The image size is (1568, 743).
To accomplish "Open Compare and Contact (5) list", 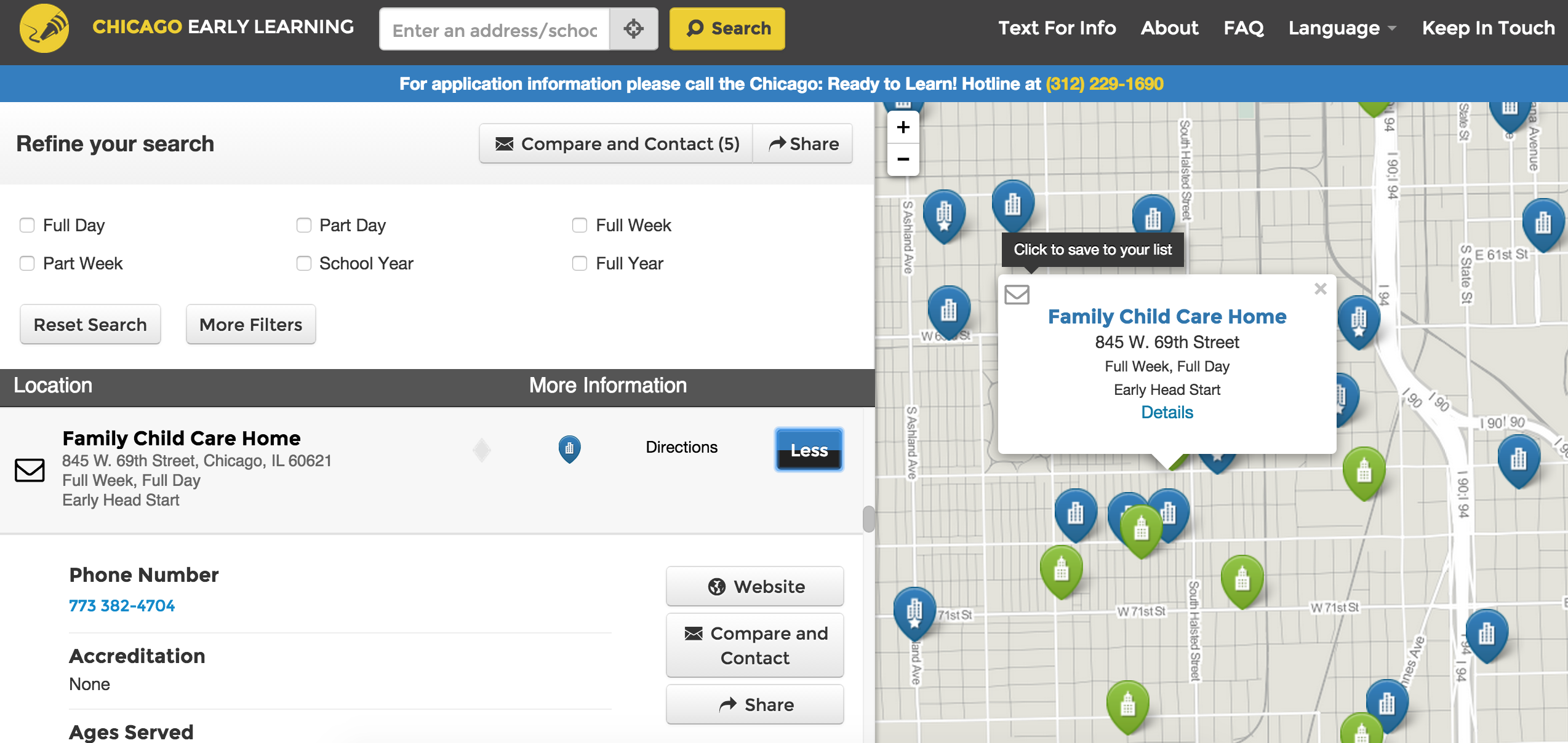I will coord(616,143).
